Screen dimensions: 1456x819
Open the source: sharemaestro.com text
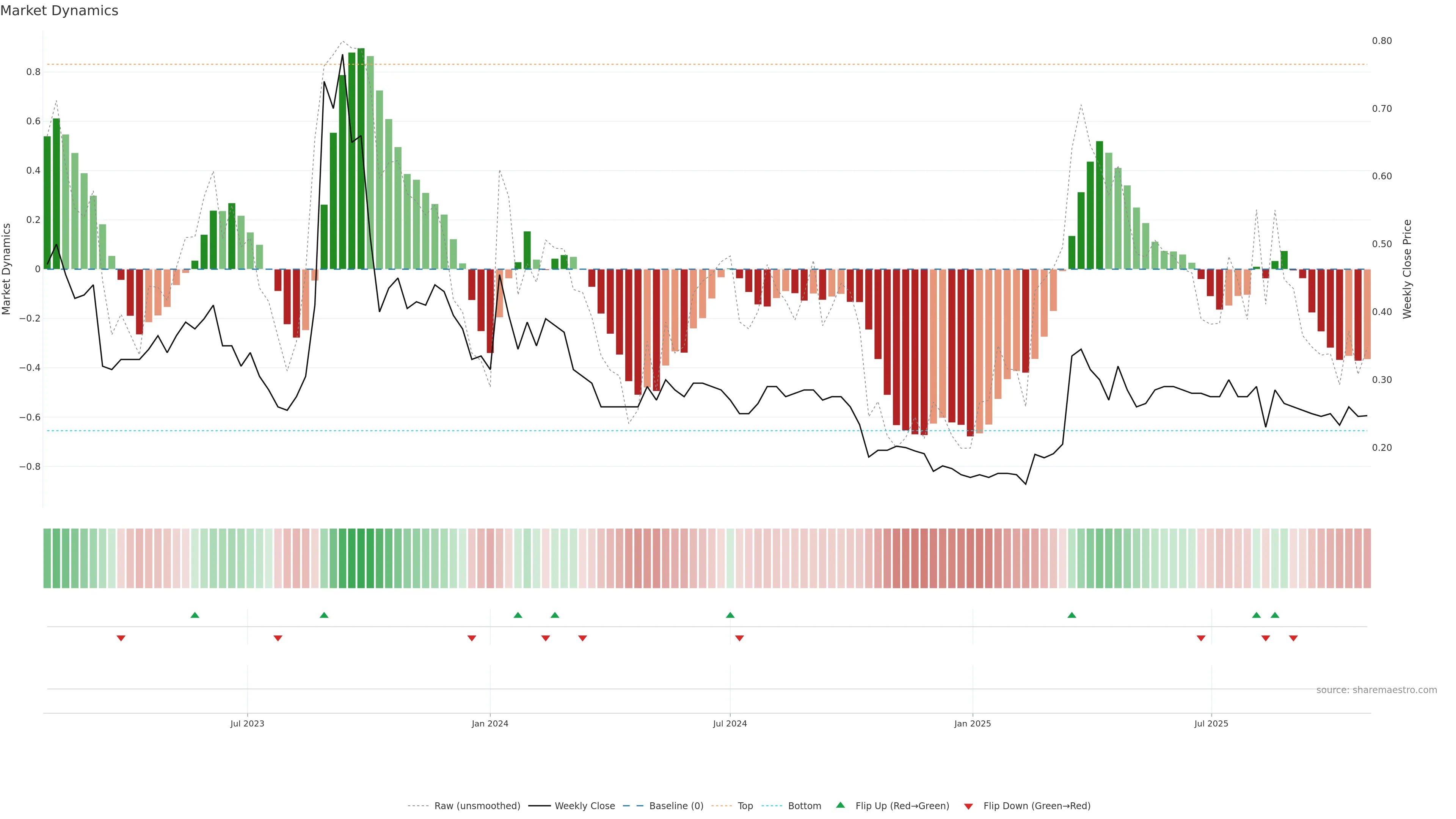click(x=1376, y=690)
